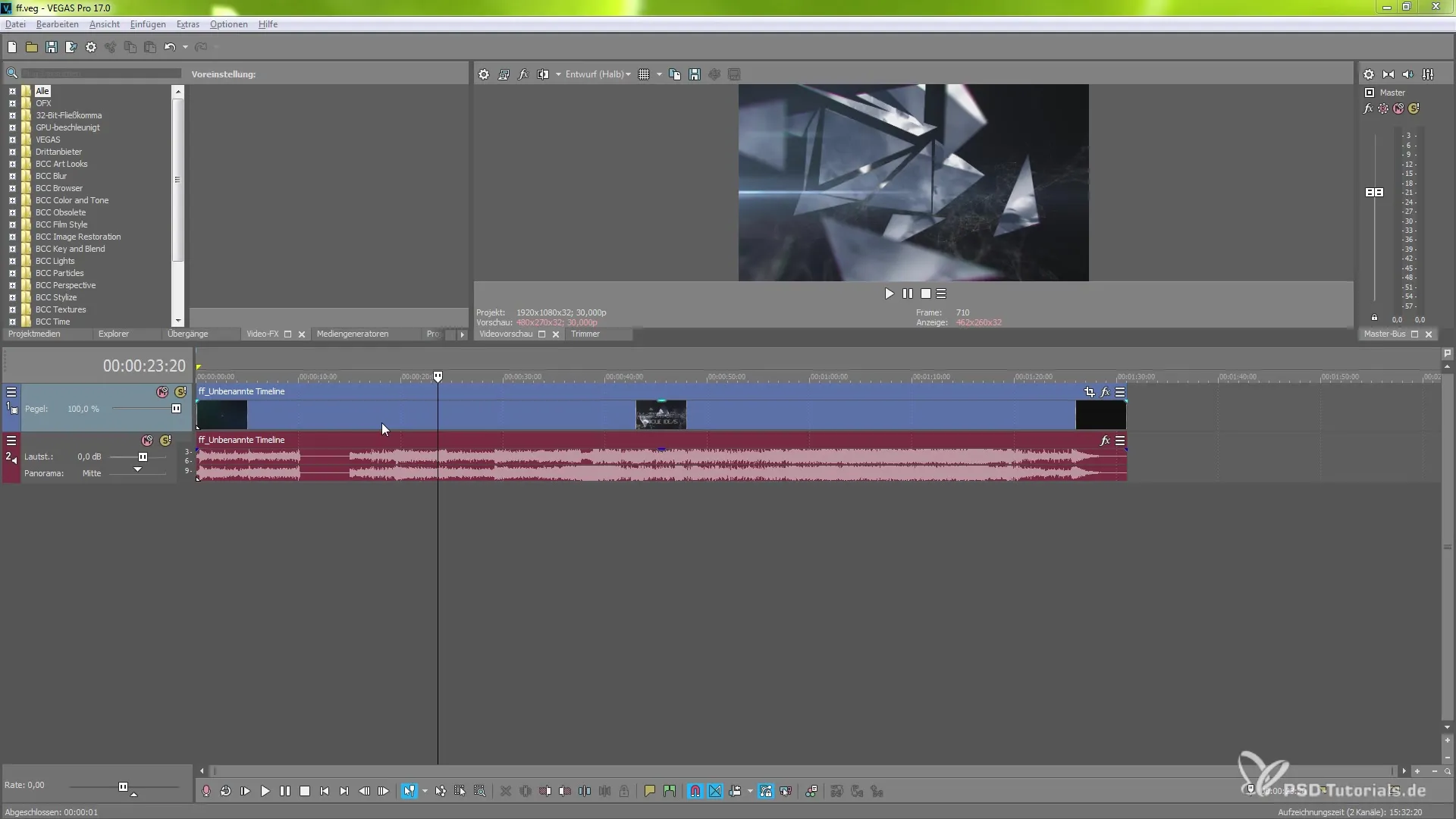Open the Entwurf (Halb) preview quality dropdown
This screenshot has height=819, width=1456.
coord(598,74)
